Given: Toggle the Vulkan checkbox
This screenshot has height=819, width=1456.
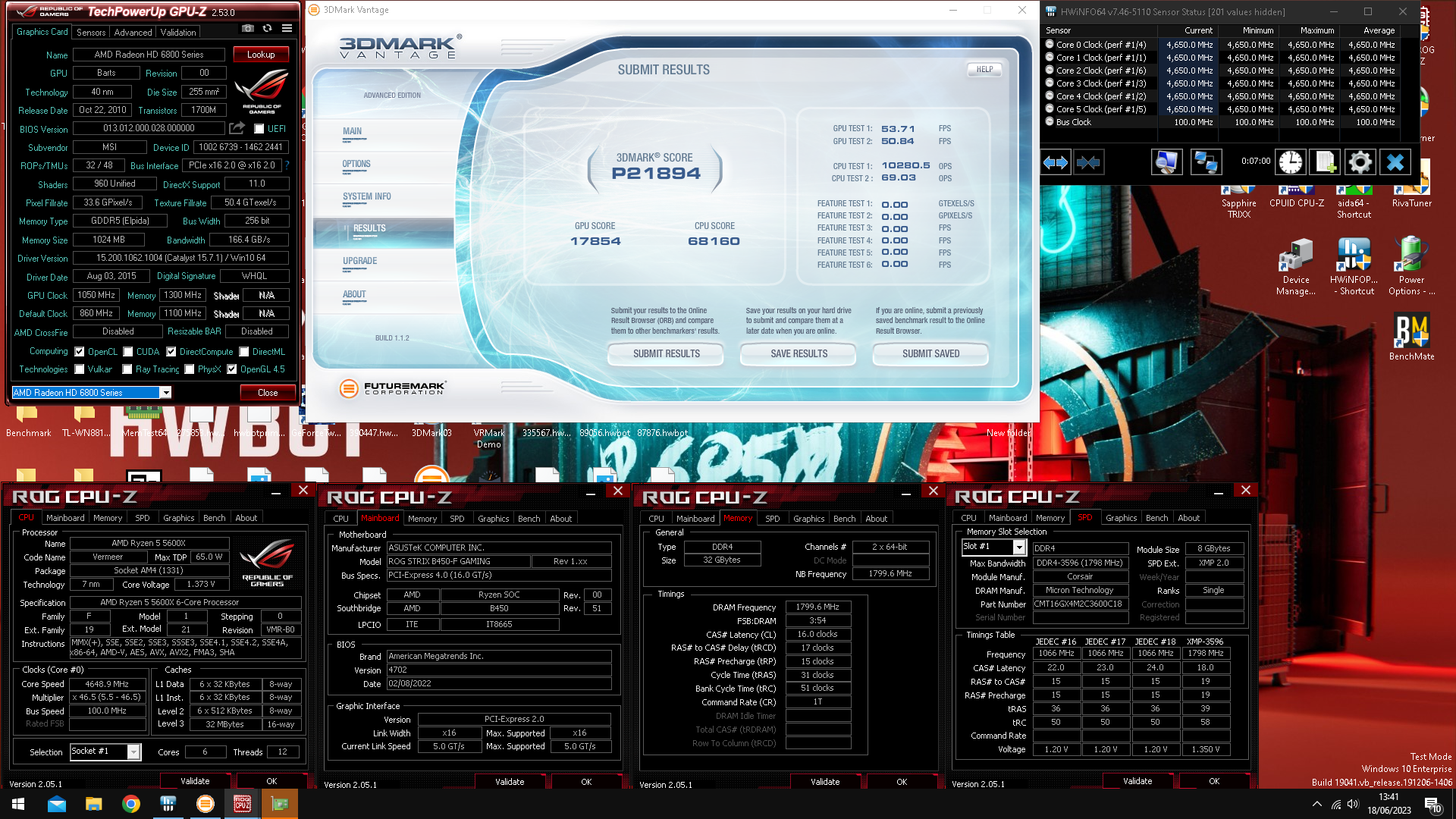Looking at the screenshot, I should pyautogui.click(x=79, y=369).
